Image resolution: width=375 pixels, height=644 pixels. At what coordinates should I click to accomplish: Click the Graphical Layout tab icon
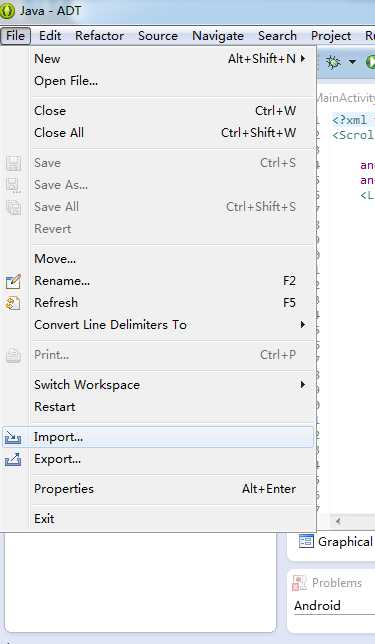pos(306,542)
